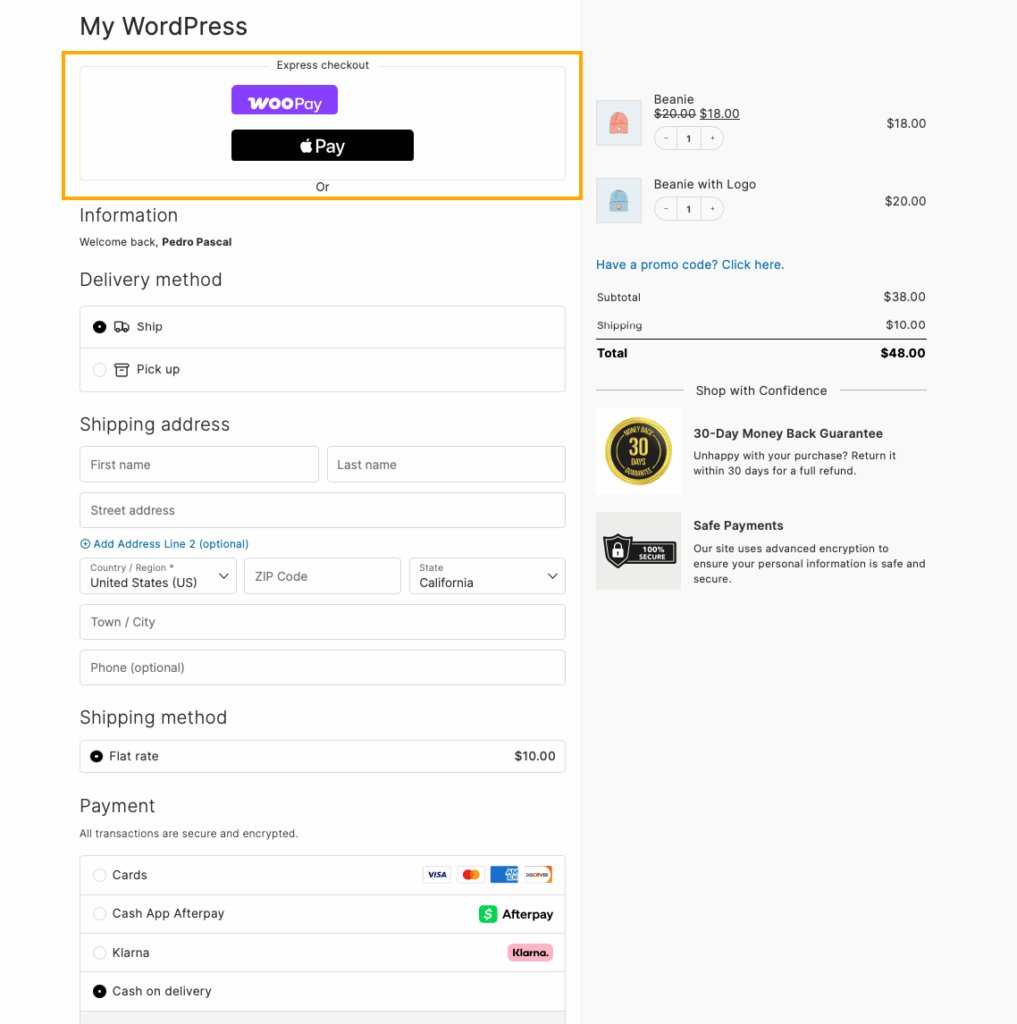
Task: Click the pink Klarna badge
Action: click(530, 953)
